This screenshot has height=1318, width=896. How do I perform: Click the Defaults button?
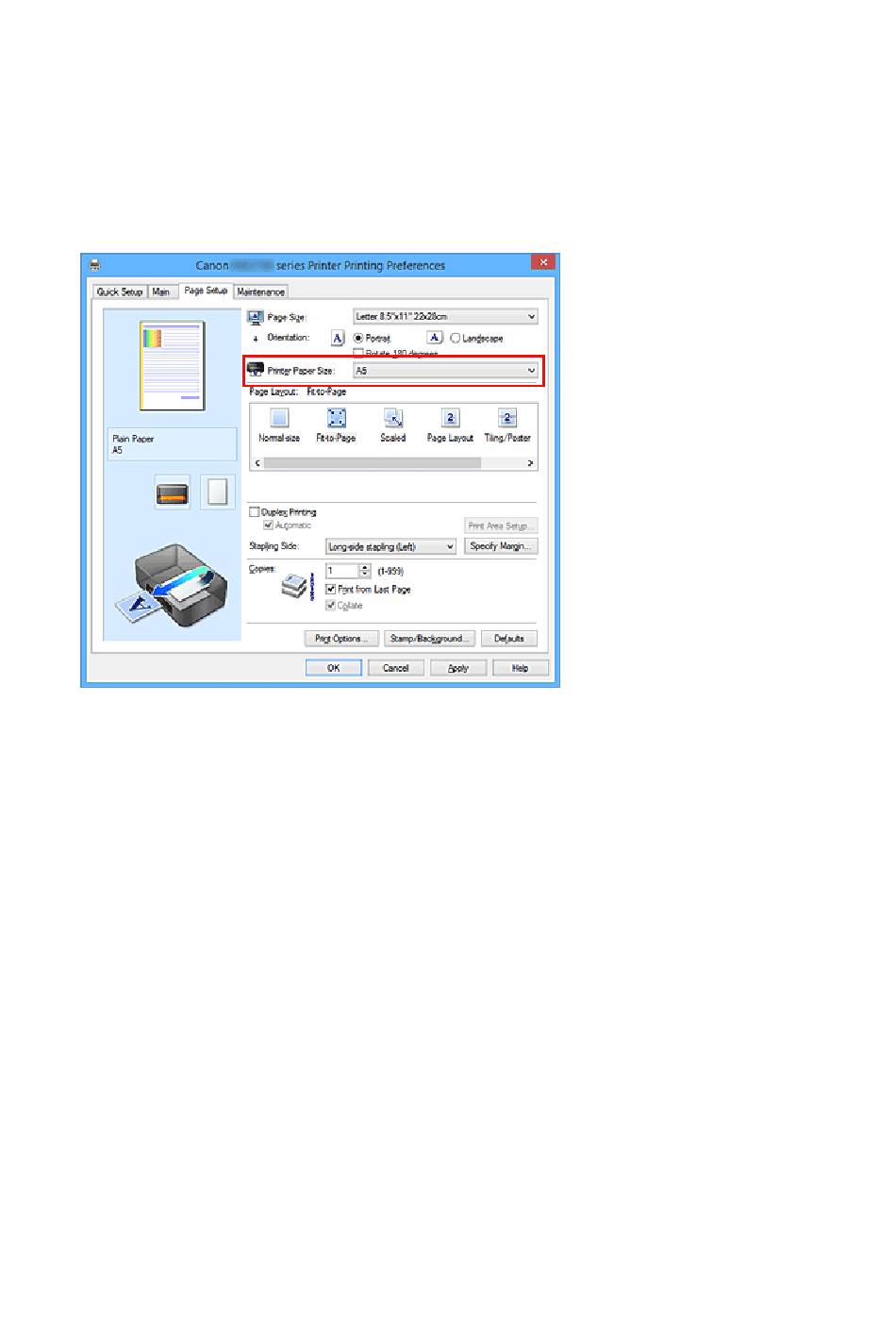coord(509,639)
